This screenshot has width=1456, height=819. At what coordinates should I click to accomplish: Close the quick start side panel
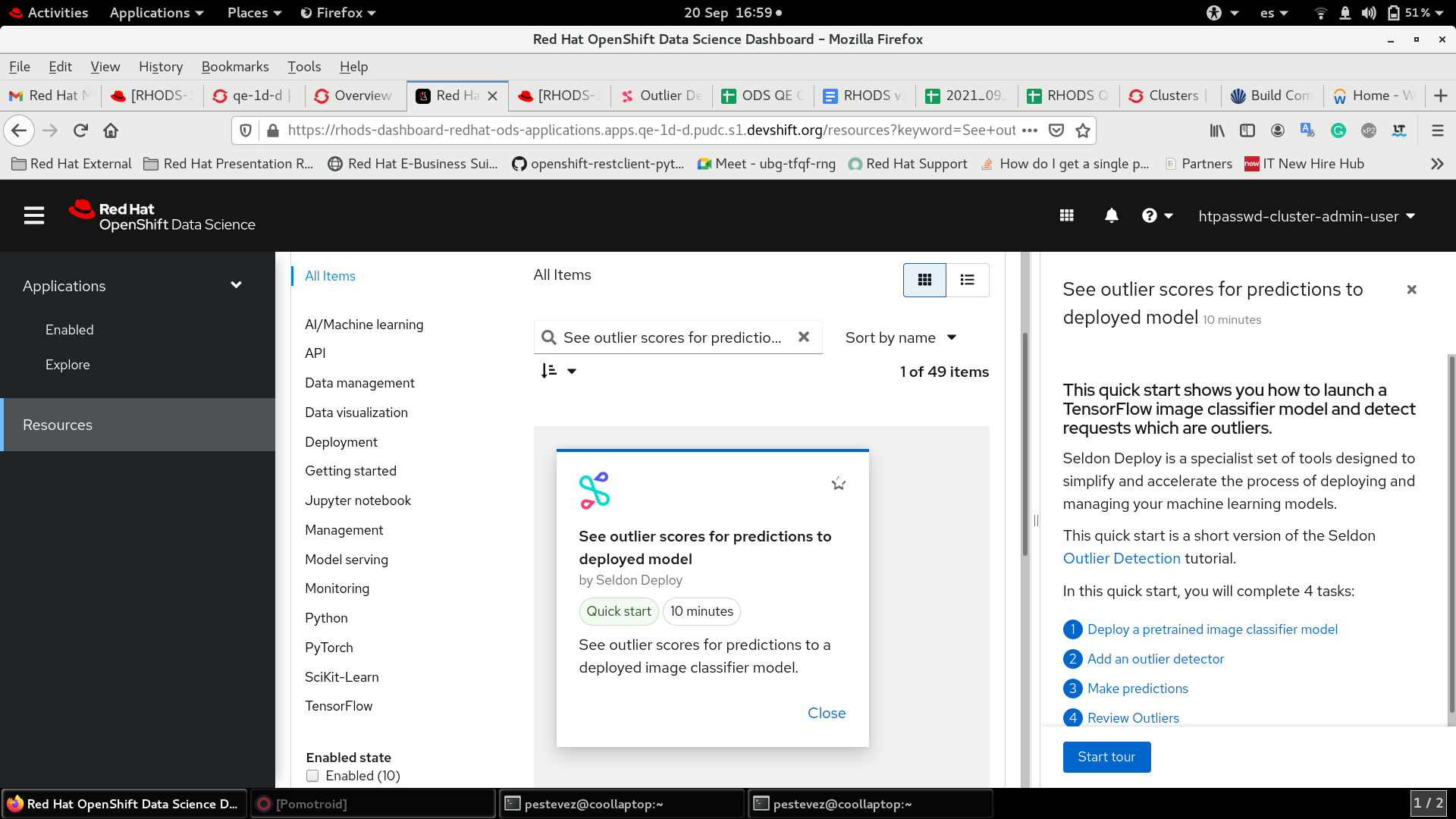coord(1411,290)
